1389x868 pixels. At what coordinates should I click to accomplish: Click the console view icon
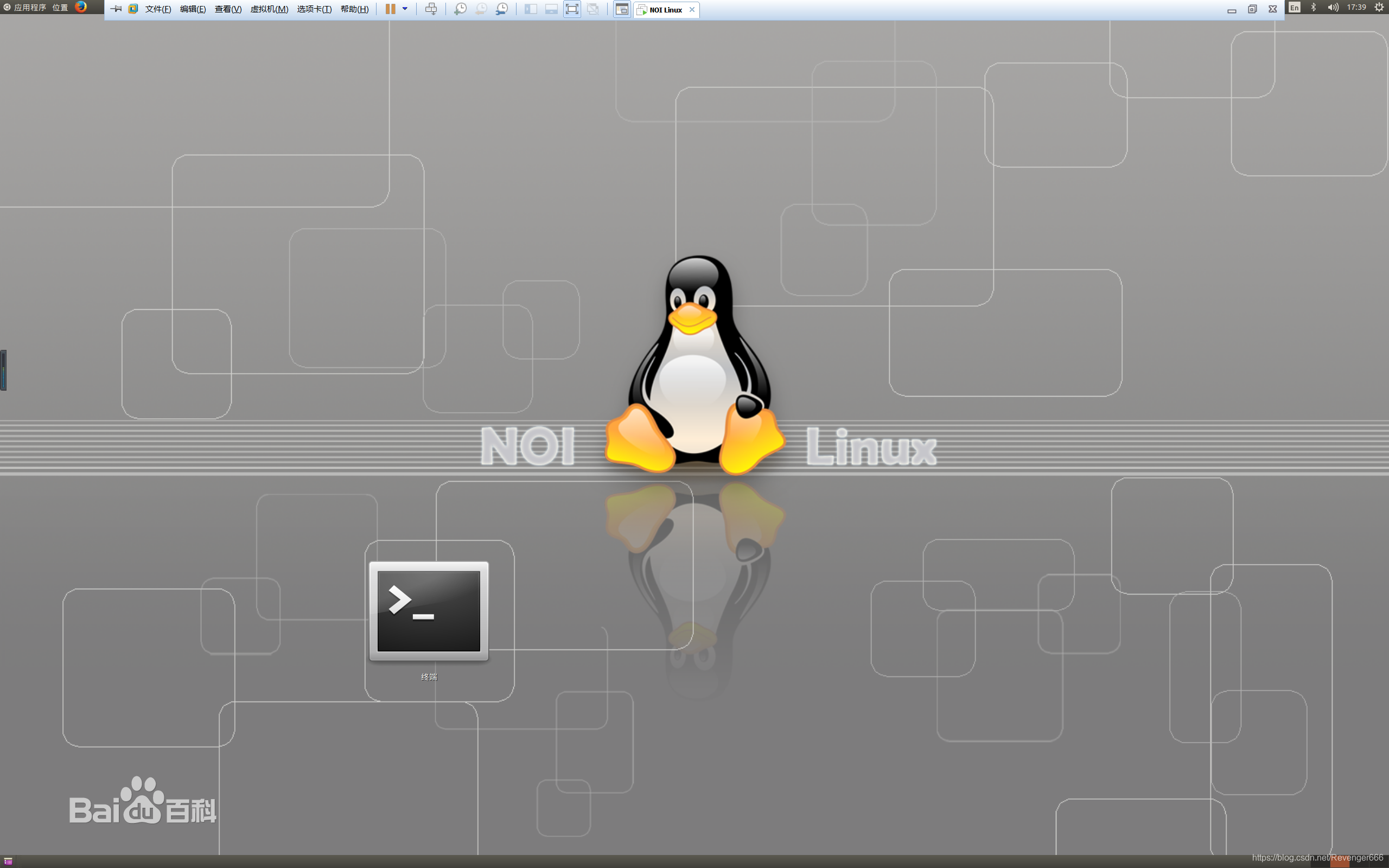622,9
